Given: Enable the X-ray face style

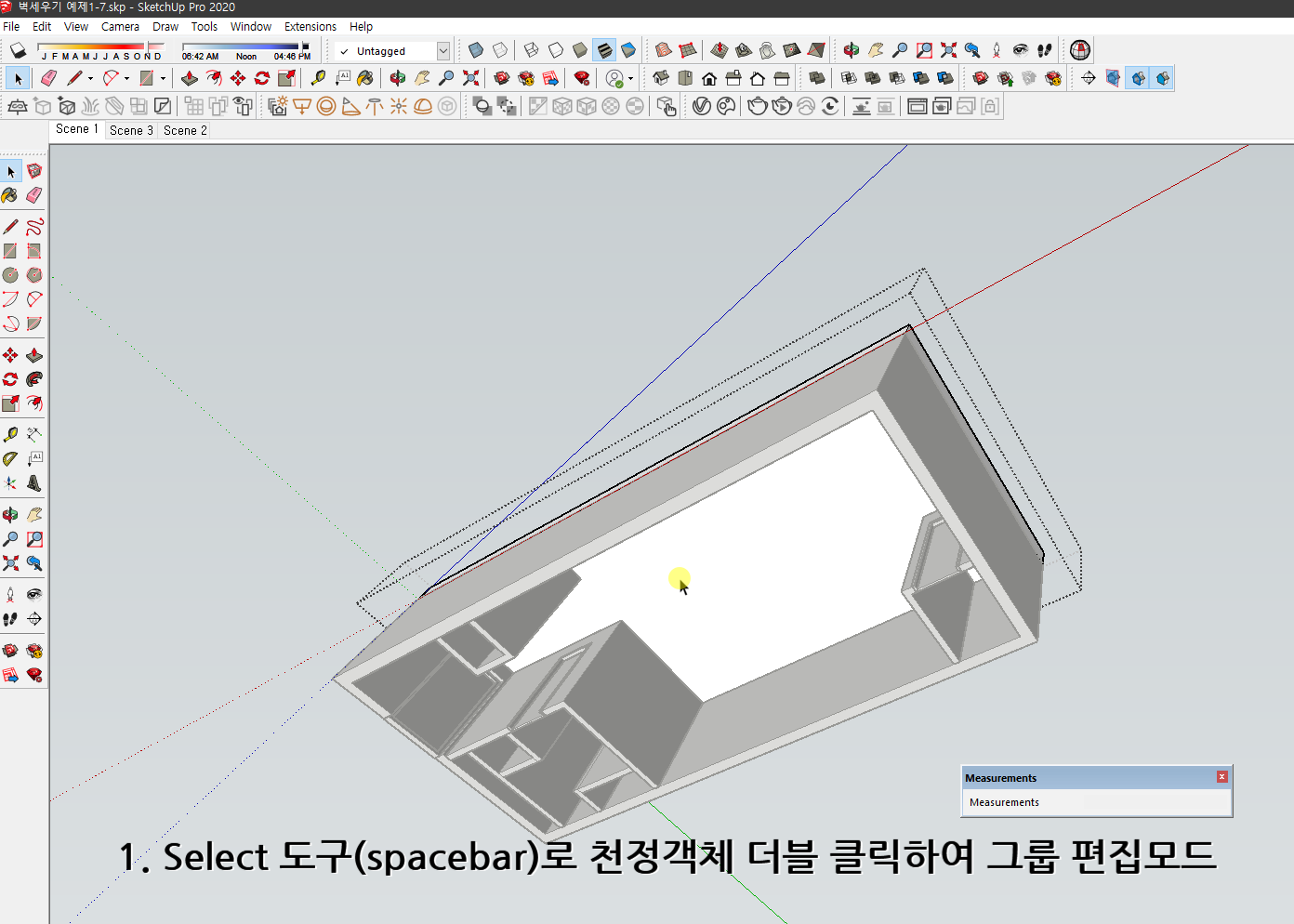Looking at the screenshot, I should (x=474, y=50).
